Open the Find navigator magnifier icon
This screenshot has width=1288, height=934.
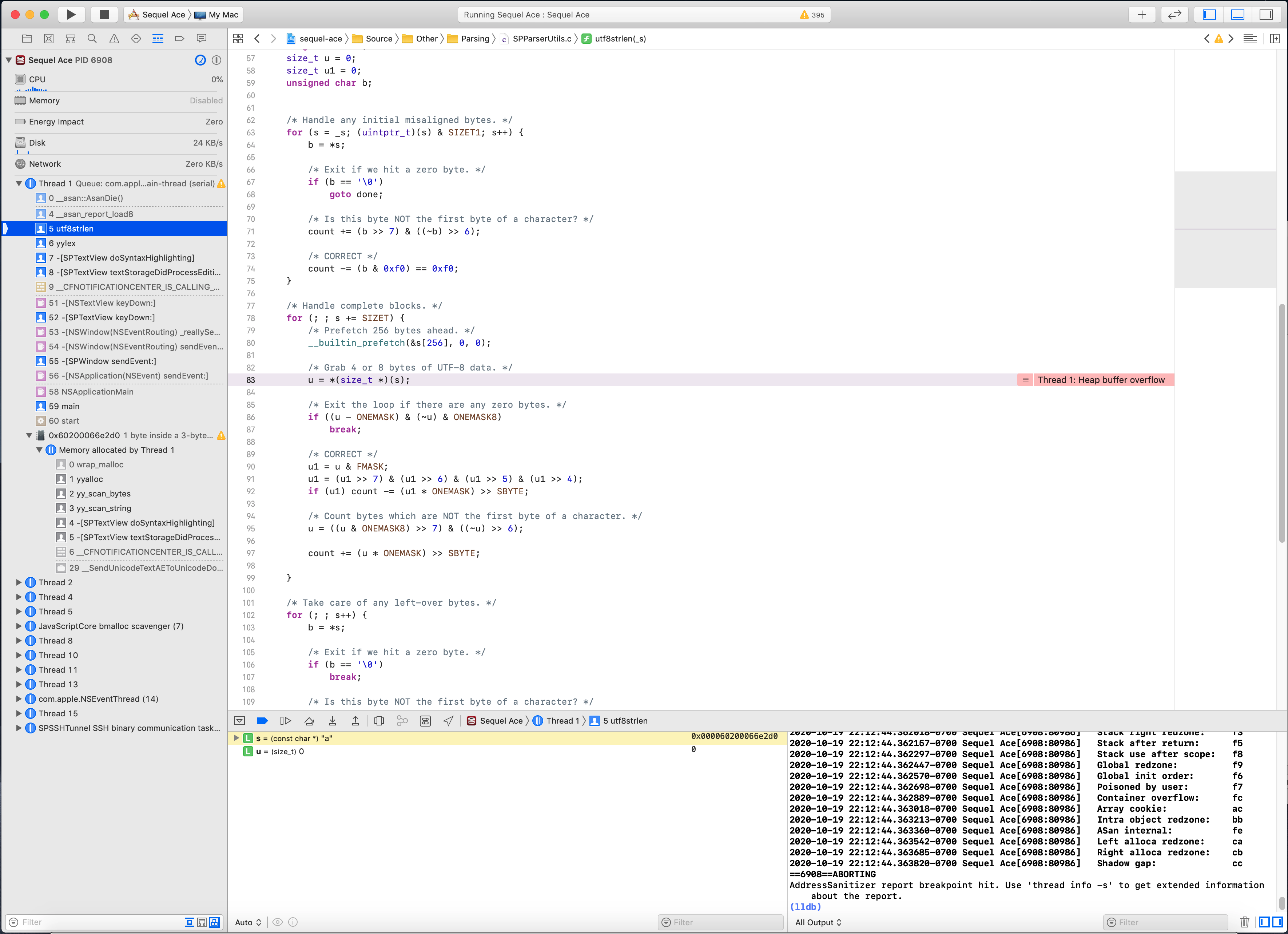tap(92, 39)
